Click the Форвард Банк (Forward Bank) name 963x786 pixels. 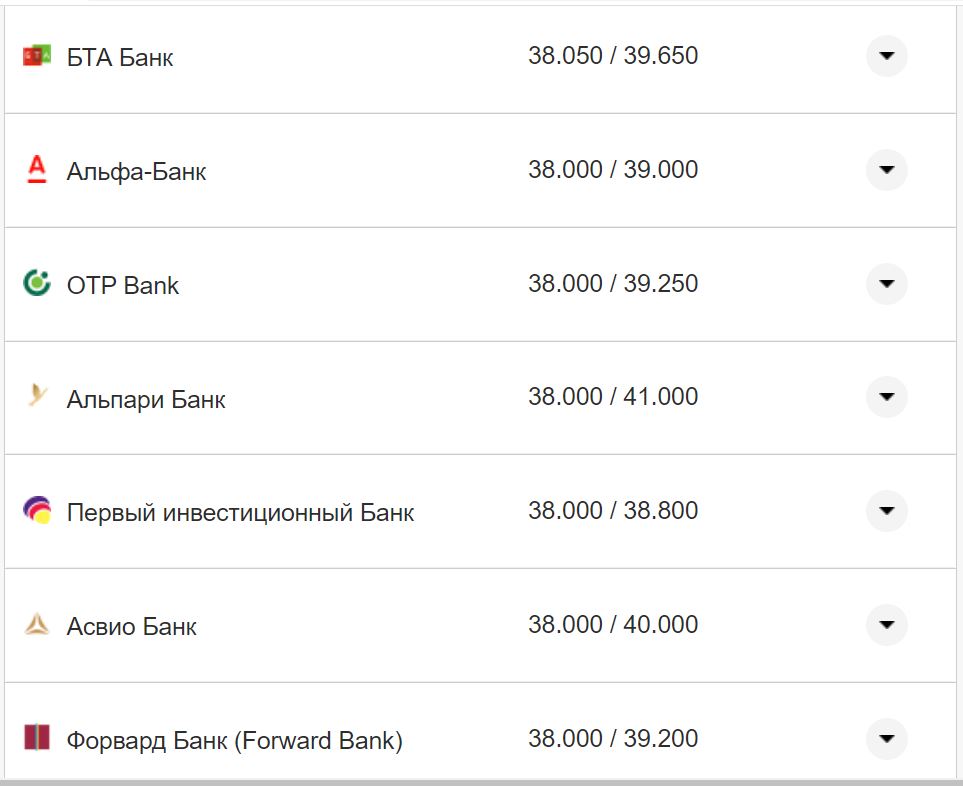pyautogui.click(x=235, y=741)
